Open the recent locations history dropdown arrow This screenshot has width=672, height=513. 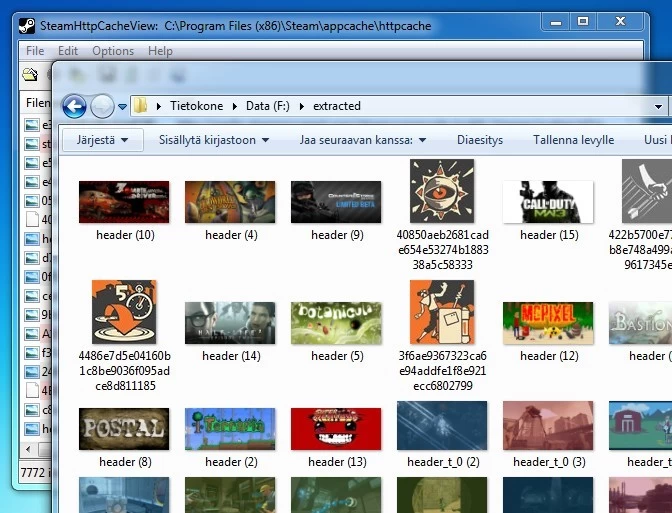point(122,106)
